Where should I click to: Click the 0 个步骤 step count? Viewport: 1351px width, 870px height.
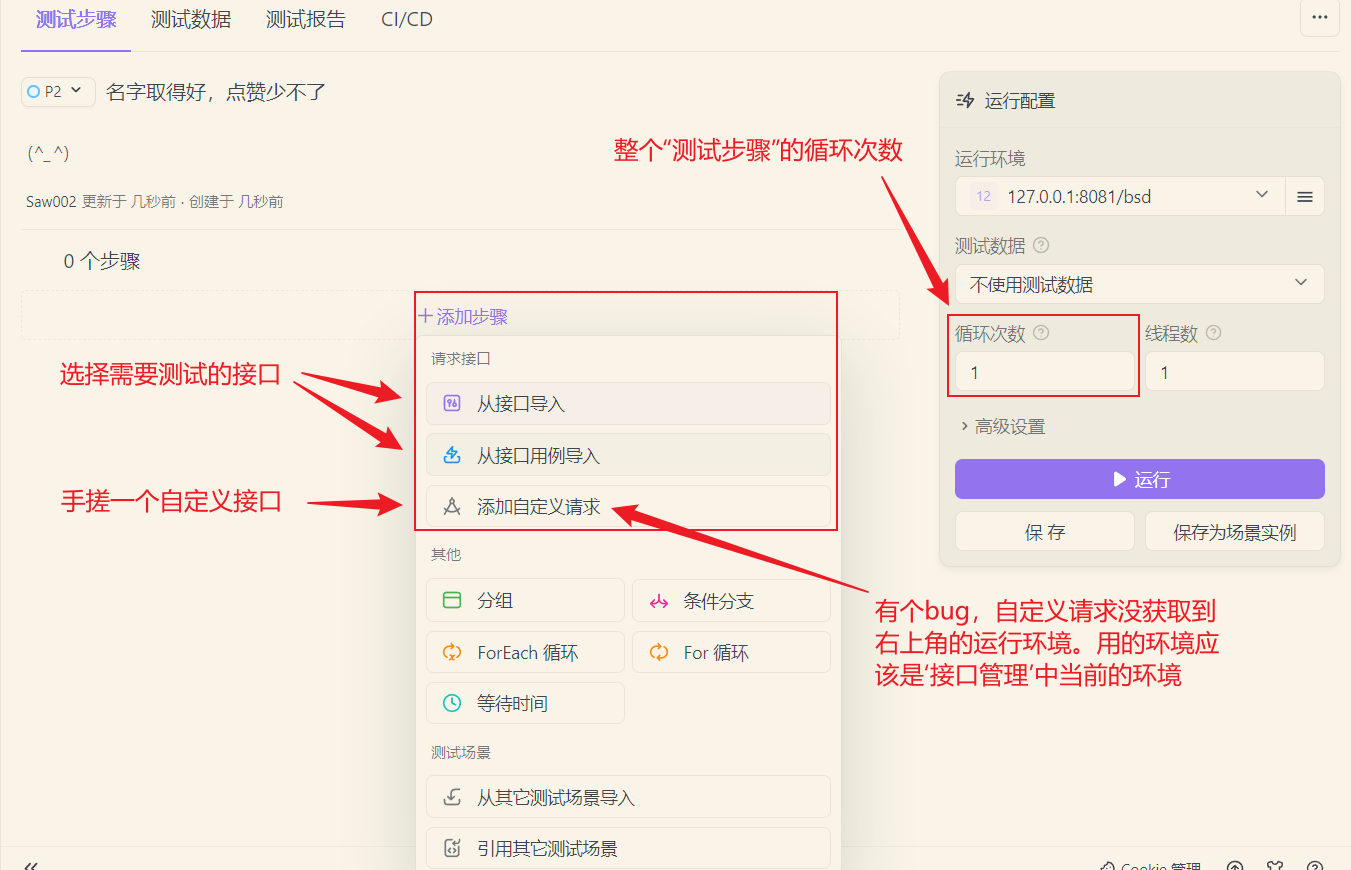click(x=102, y=261)
